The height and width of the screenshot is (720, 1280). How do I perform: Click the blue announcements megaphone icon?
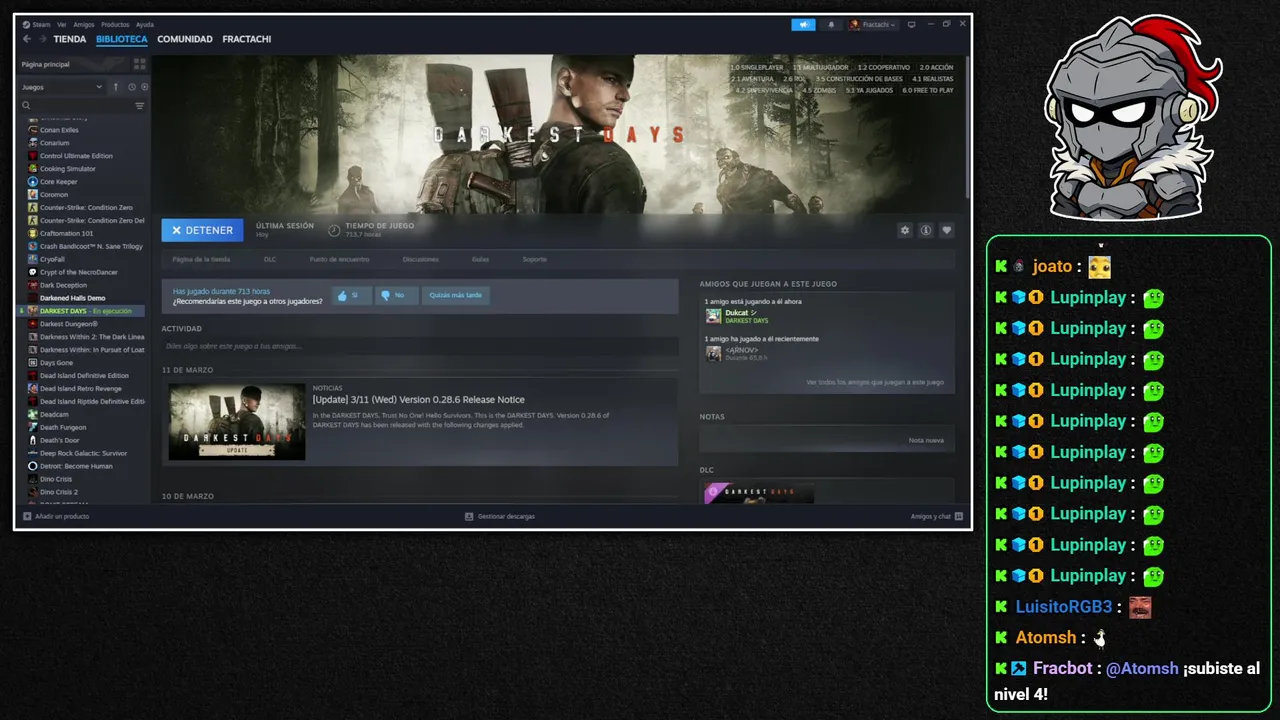[803, 24]
